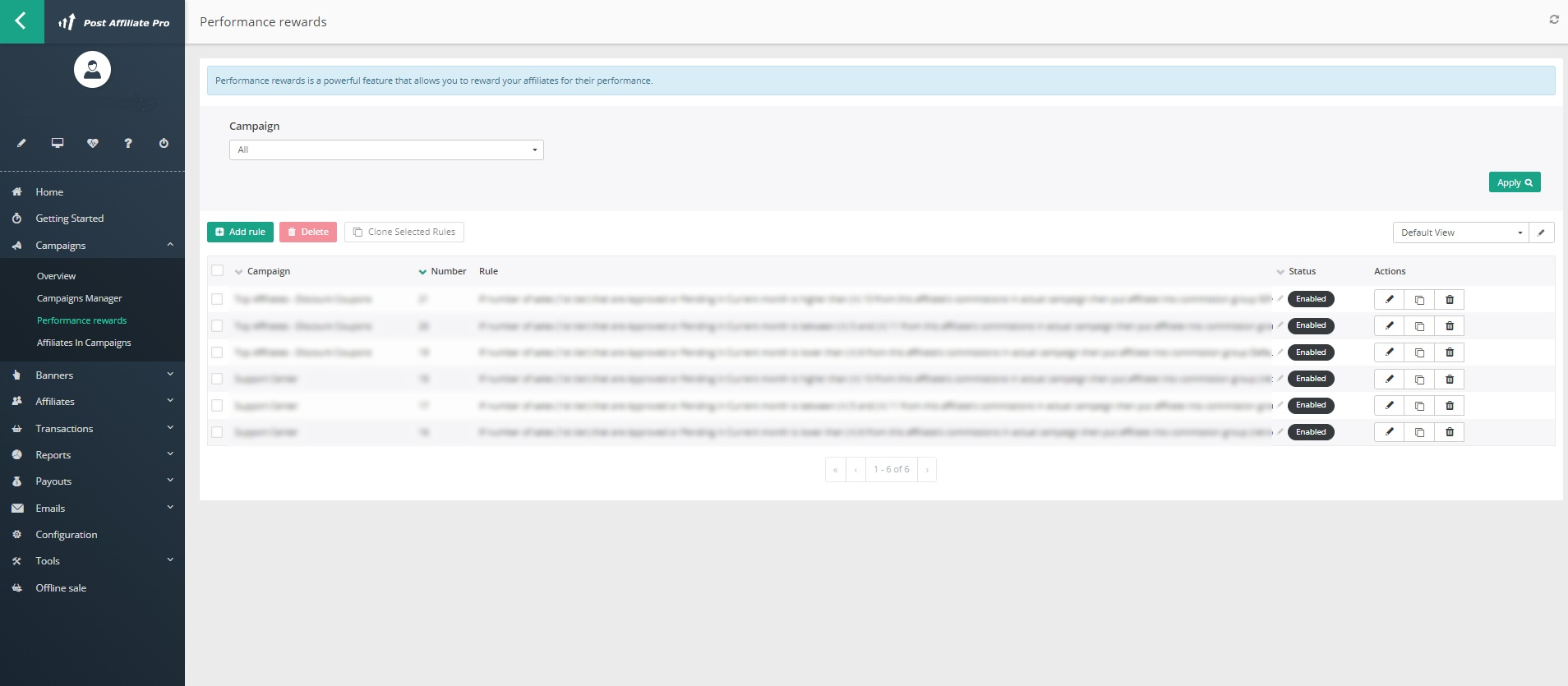Open the Default View dropdown
1568x686 pixels.
pyautogui.click(x=1460, y=233)
